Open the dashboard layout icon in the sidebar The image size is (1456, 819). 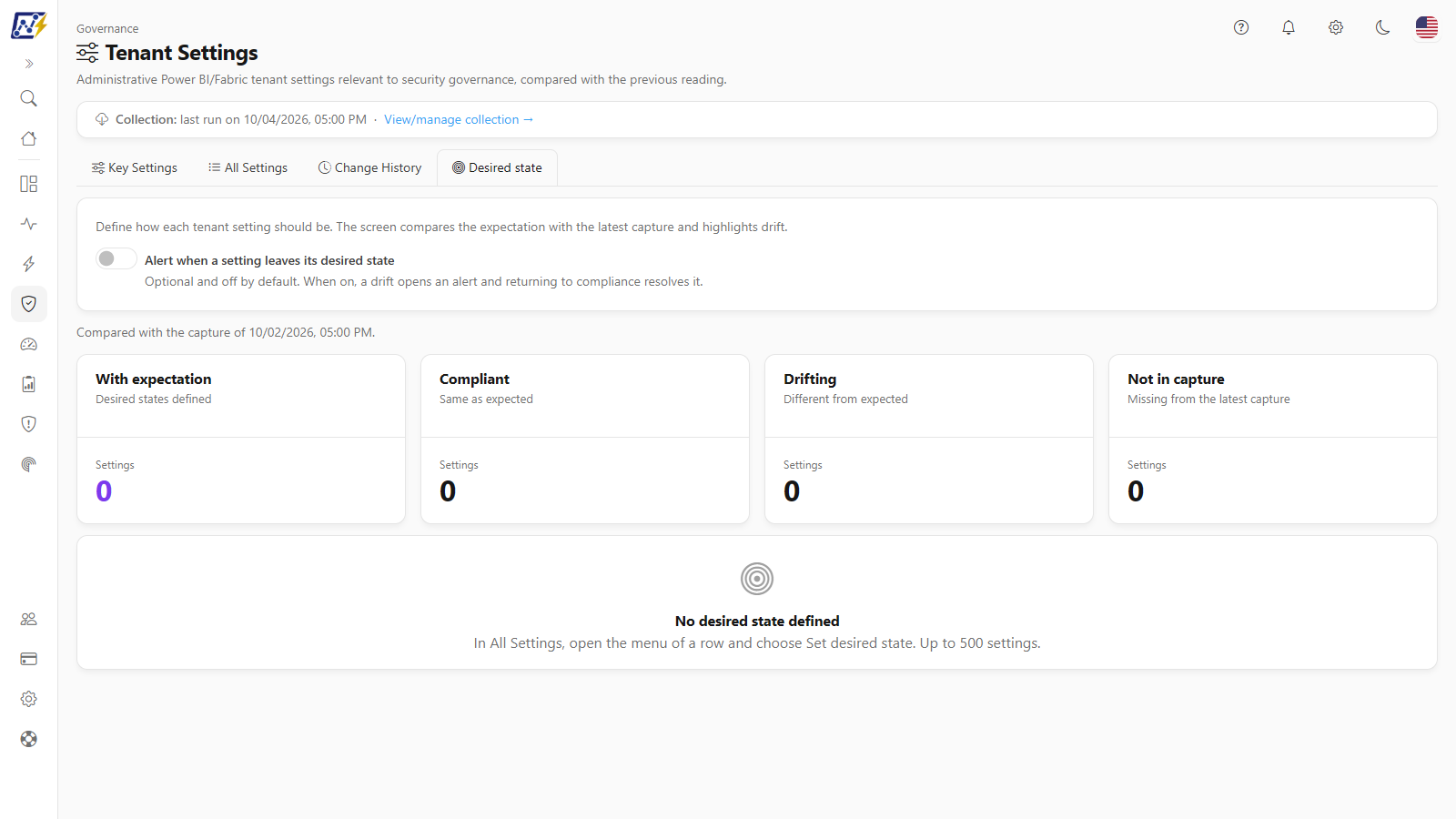(29, 184)
